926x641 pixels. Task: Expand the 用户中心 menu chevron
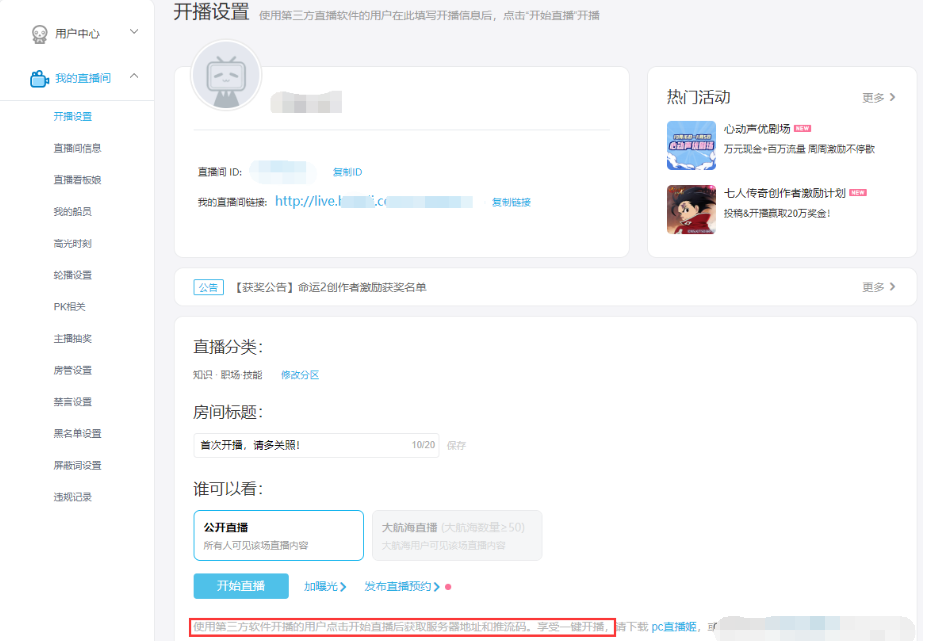click(134, 32)
